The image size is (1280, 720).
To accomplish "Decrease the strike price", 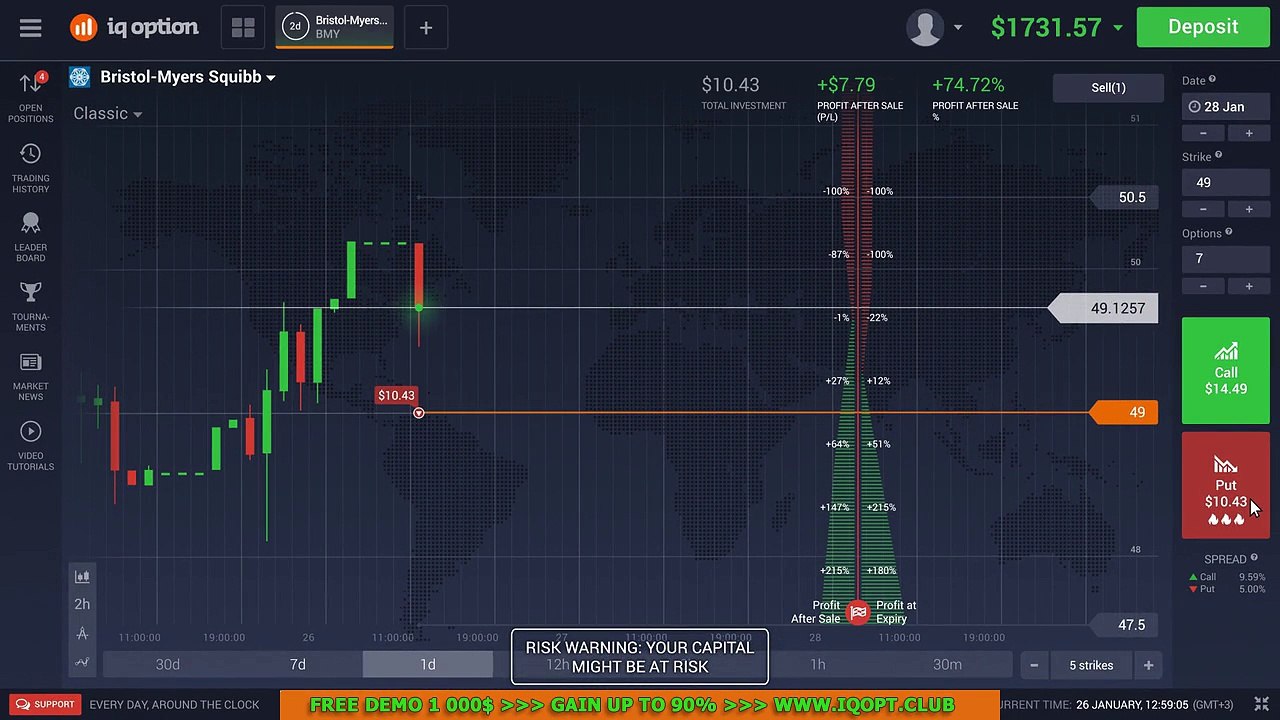I will (x=1203, y=209).
